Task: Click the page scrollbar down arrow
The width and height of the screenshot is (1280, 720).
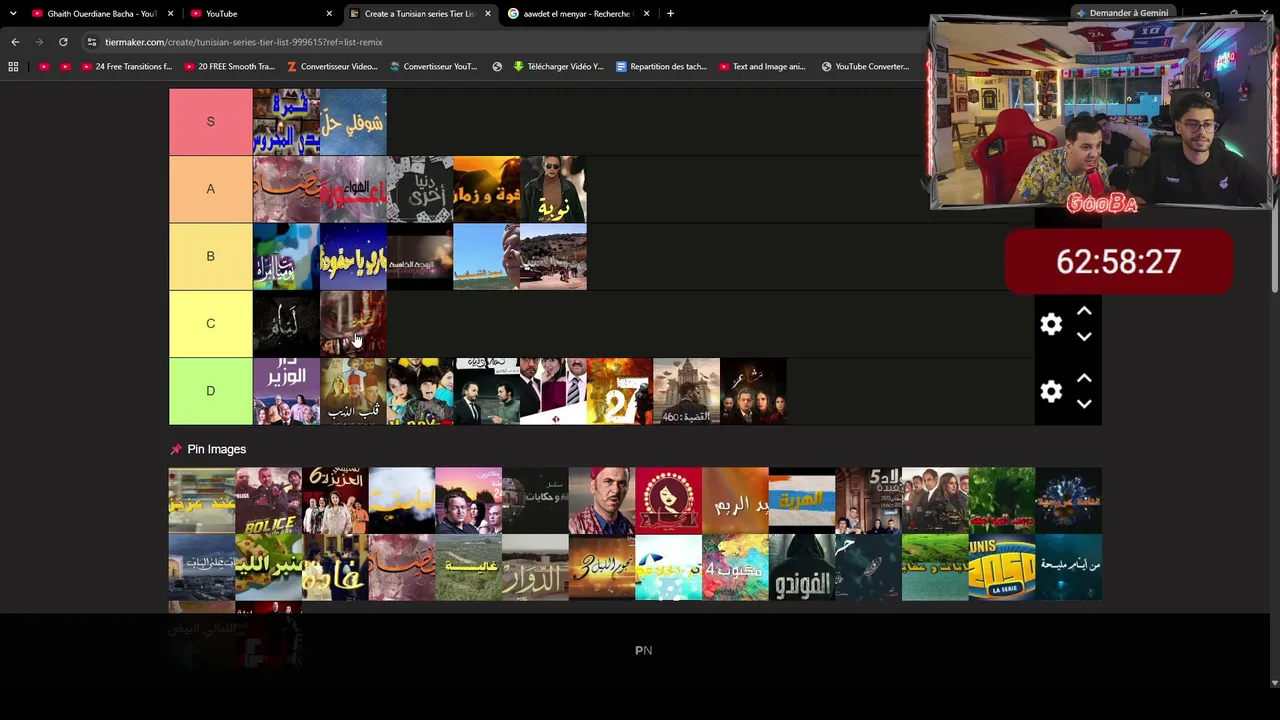Action: click(x=1274, y=683)
